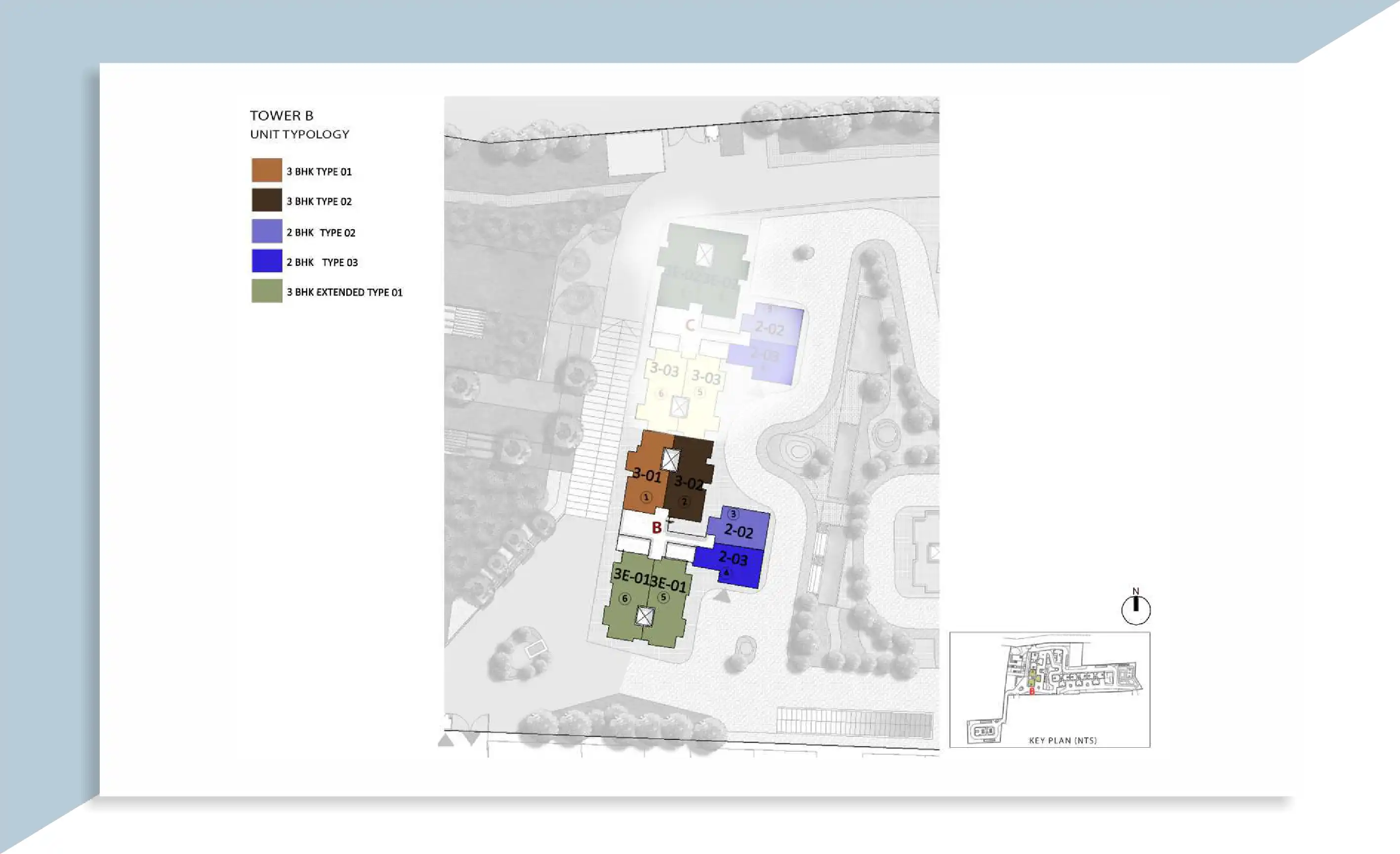Click the 3 BHK EXTENDED TYPE 01 green swatch
This screenshot has height=854, width=1400.
point(266,291)
